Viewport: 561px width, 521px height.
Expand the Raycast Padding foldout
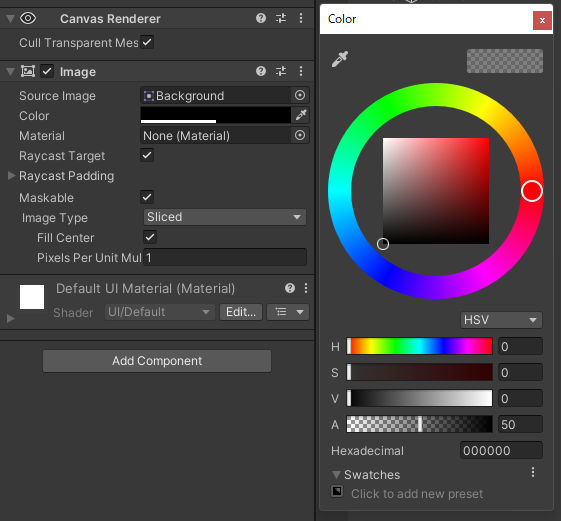[11, 176]
